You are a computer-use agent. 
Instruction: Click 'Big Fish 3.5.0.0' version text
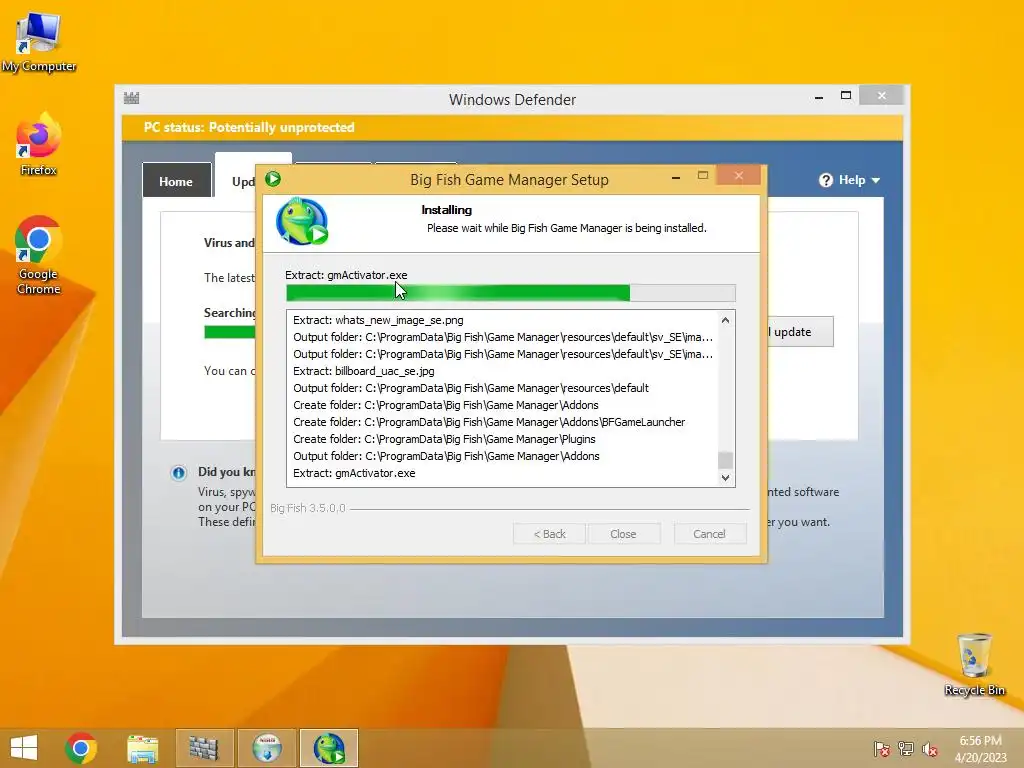click(308, 508)
